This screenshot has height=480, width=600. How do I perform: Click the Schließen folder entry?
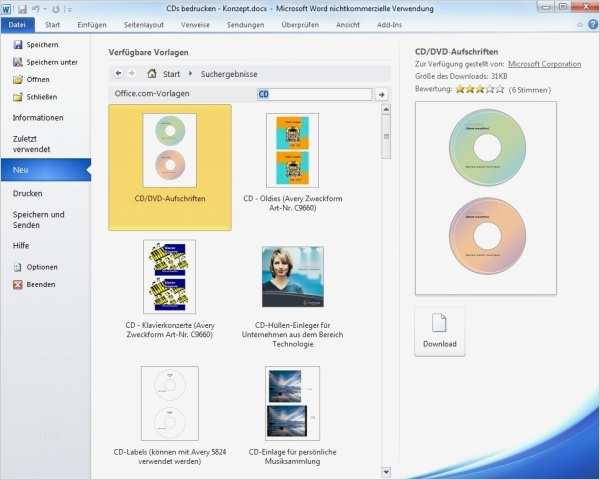pos(35,97)
